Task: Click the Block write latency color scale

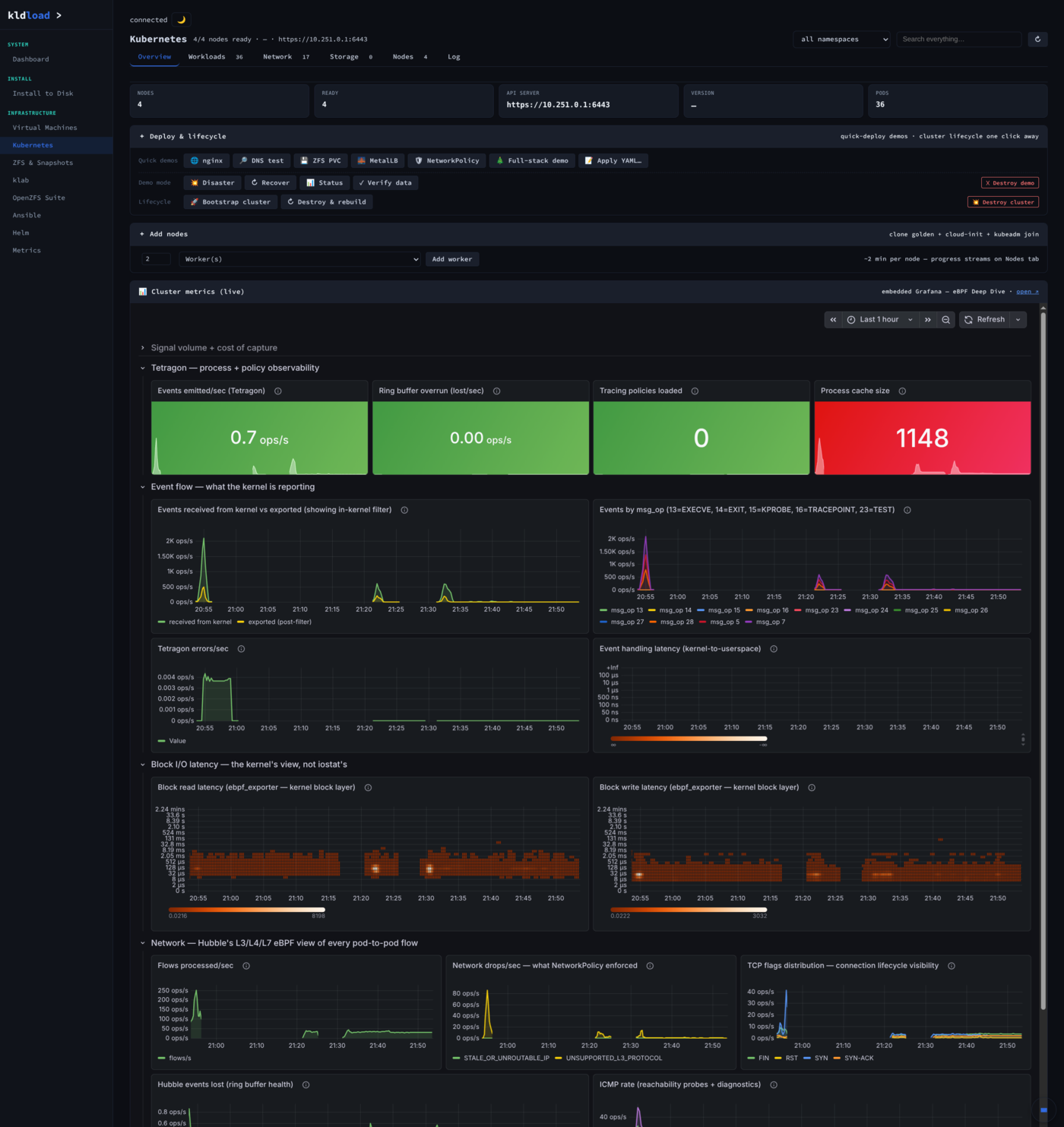Action: coord(689,909)
